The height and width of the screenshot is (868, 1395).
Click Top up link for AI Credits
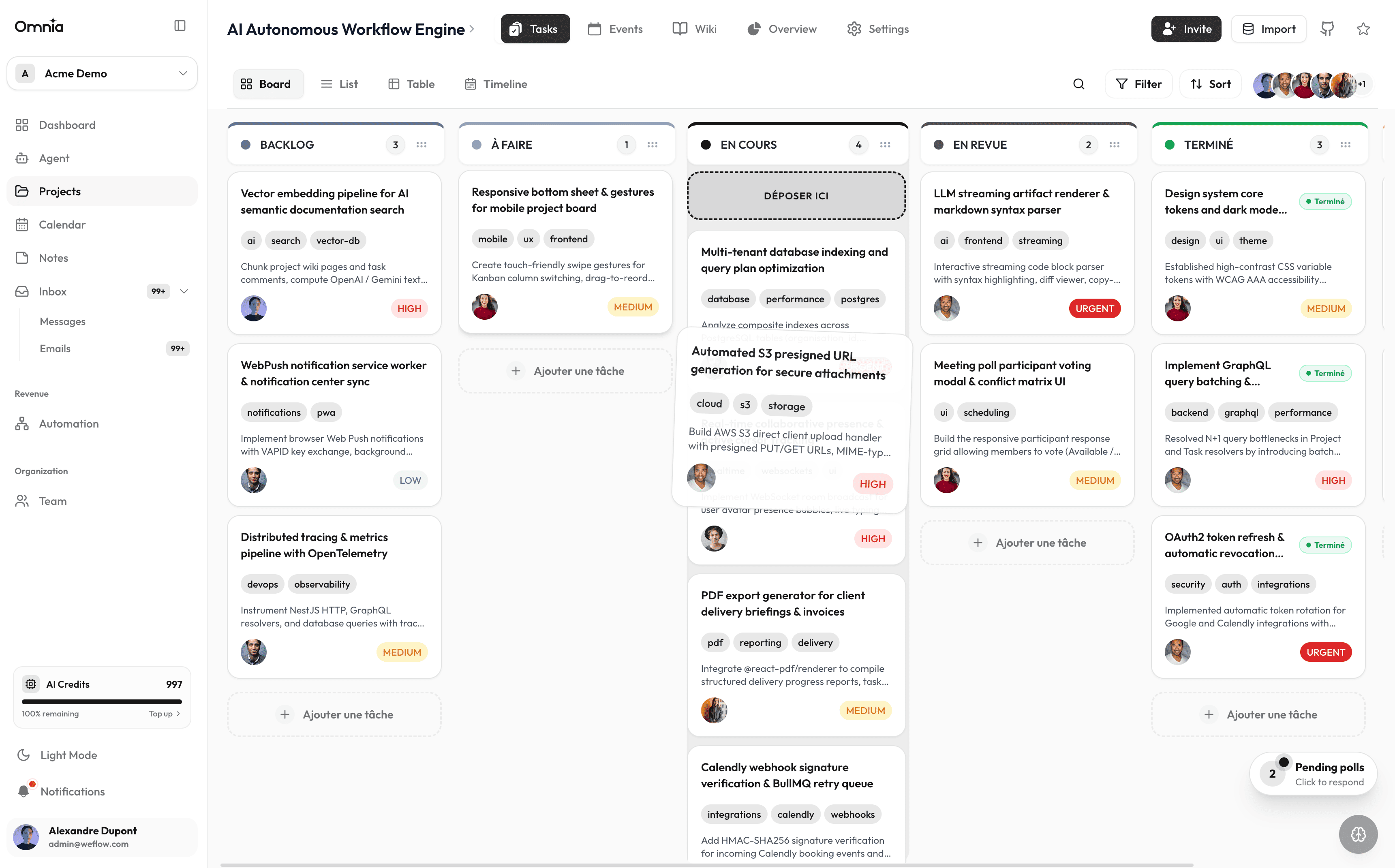tap(164, 714)
